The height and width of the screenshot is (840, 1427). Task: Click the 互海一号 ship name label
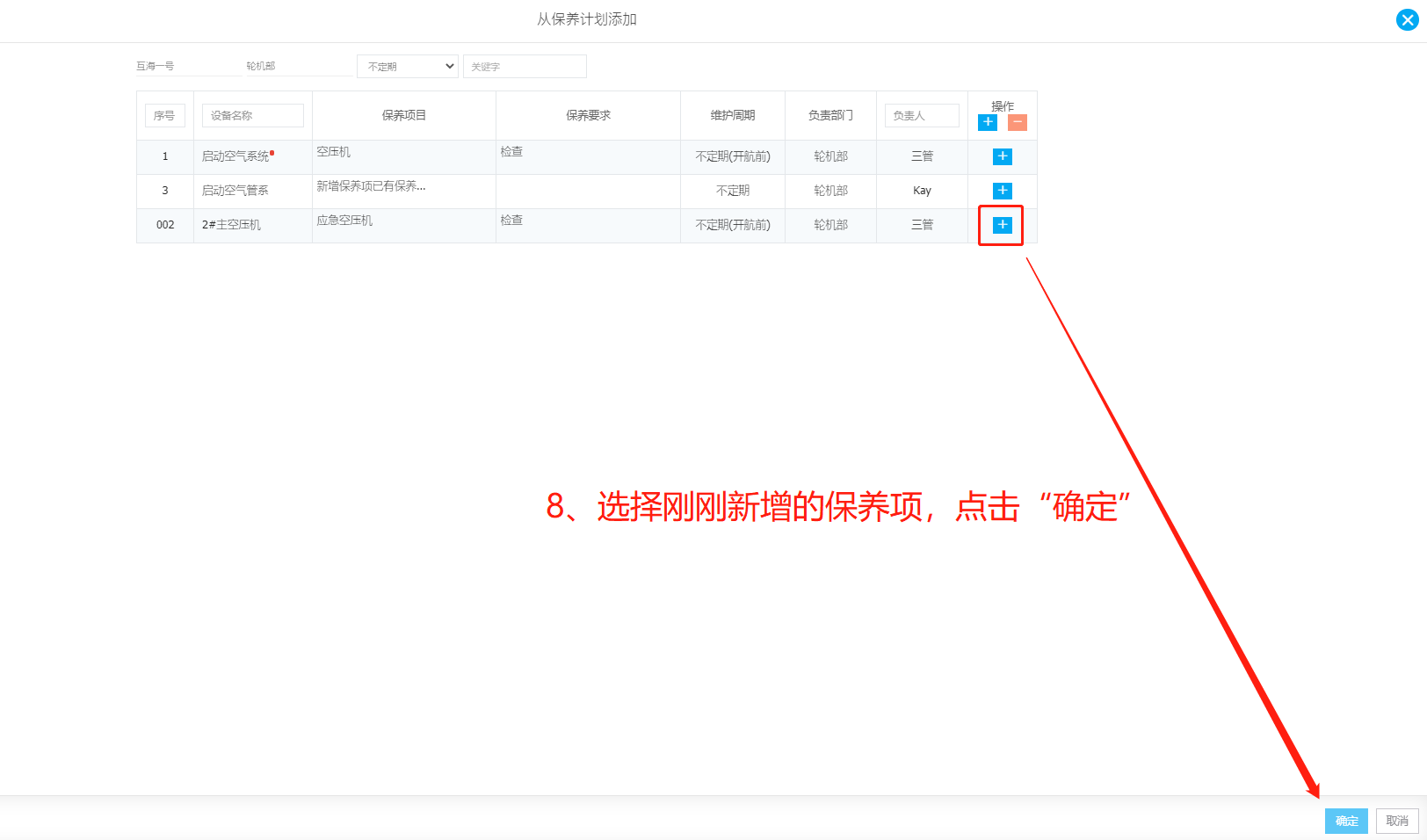click(156, 66)
